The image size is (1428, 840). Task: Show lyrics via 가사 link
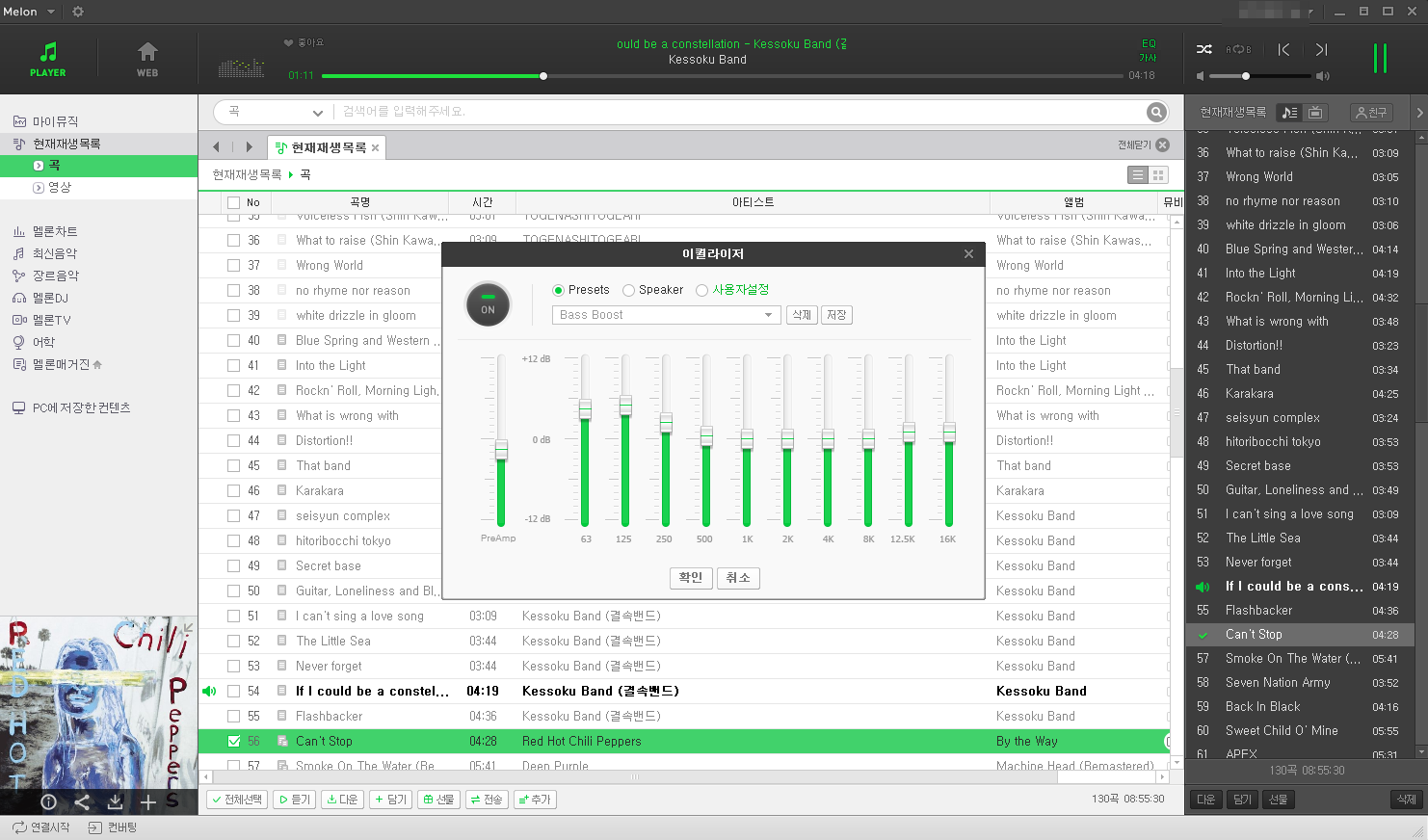(1148, 58)
